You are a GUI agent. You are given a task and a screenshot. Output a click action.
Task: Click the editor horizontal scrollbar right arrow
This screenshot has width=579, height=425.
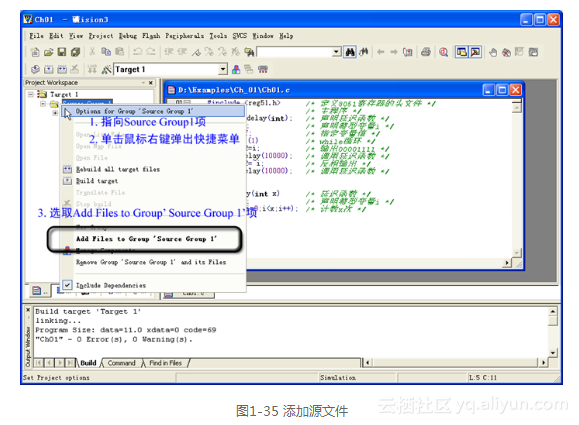pyautogui.click(x=507, y=263)
